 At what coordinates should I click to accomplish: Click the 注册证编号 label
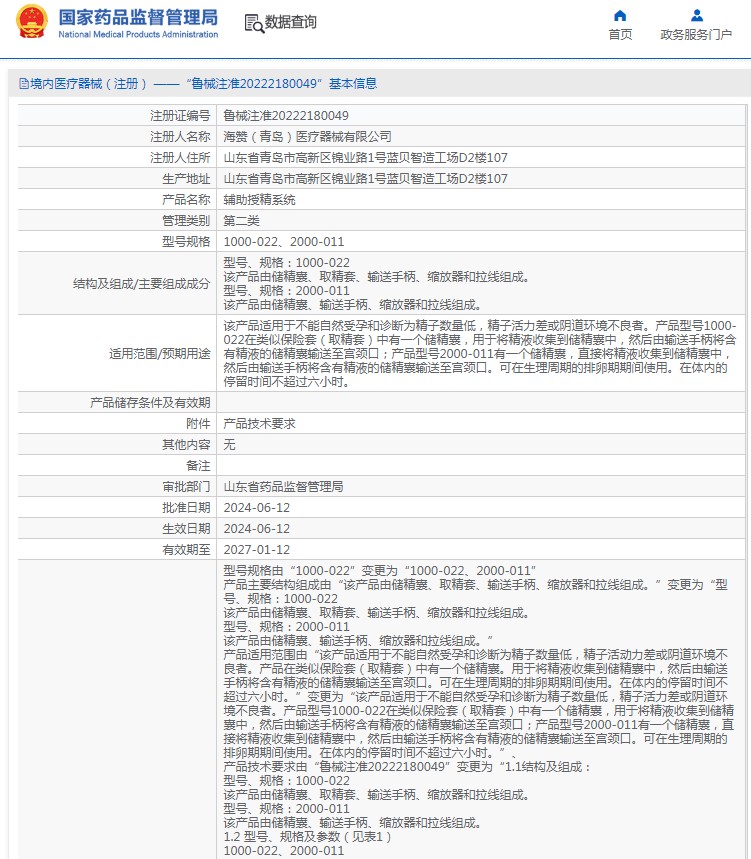[180, 116]
